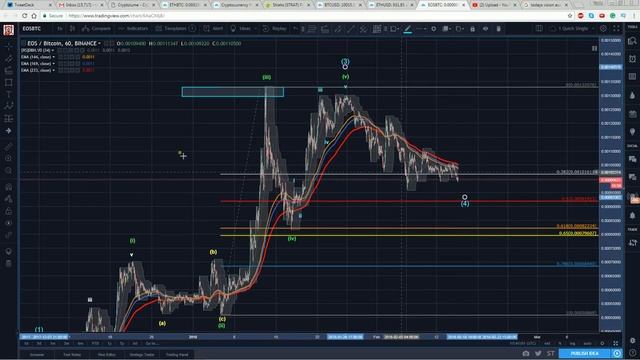Expand the EMA (233, close) legend dropdown

click(53, 70)
